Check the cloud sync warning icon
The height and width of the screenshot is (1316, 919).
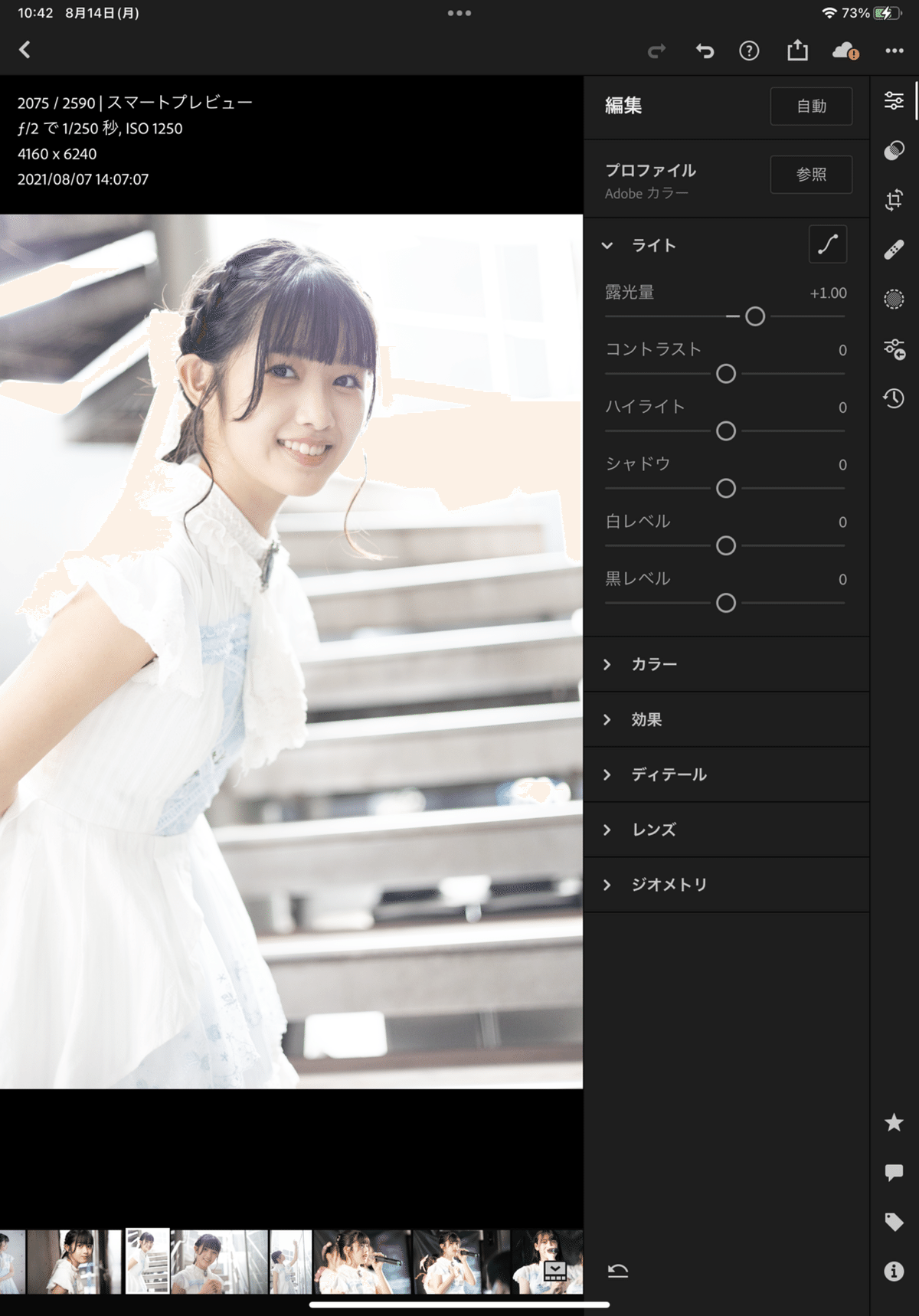click(845, 51)
